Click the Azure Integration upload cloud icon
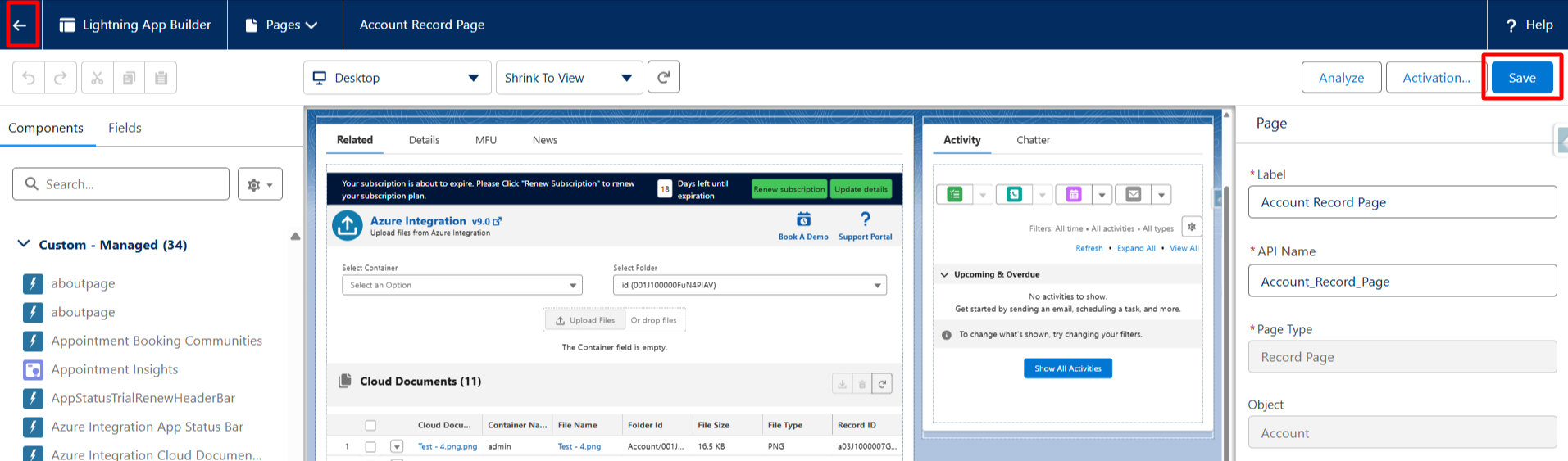Image resolution: width=1568 pixels, height=461 pixels. coord(348,225)
